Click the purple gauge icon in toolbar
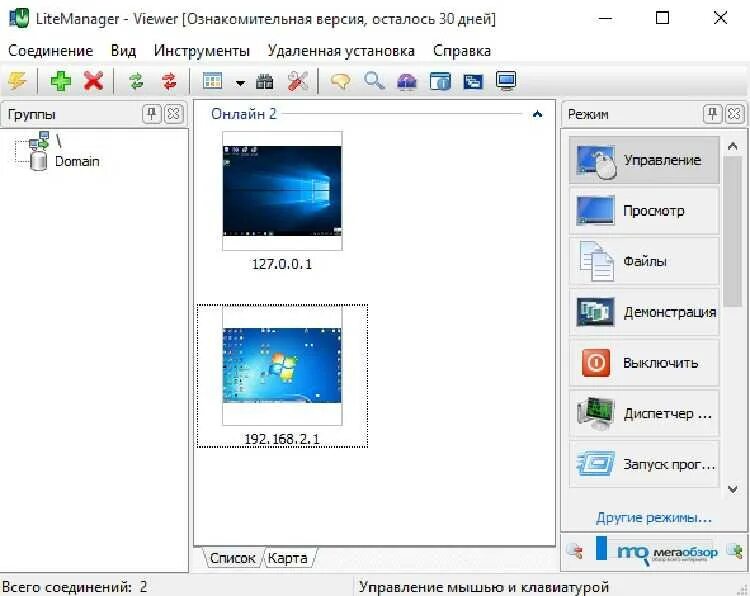The image size is (750, 596). tap(407, 81)
